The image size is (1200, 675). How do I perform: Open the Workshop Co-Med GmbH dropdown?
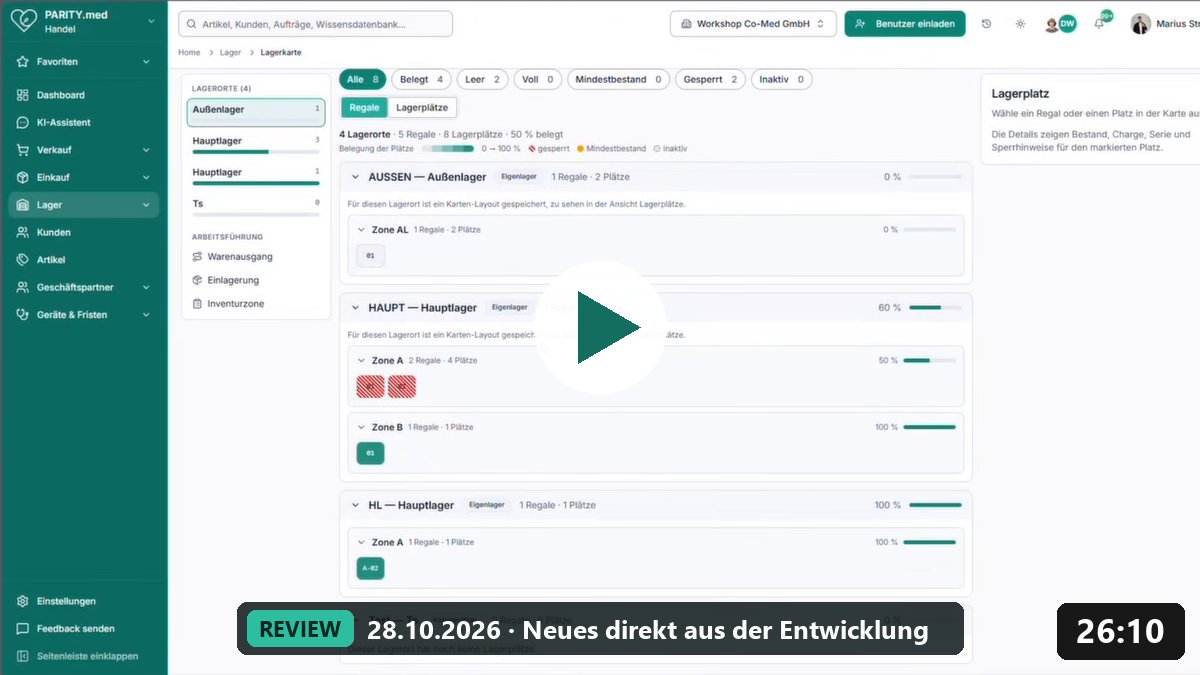753,24
